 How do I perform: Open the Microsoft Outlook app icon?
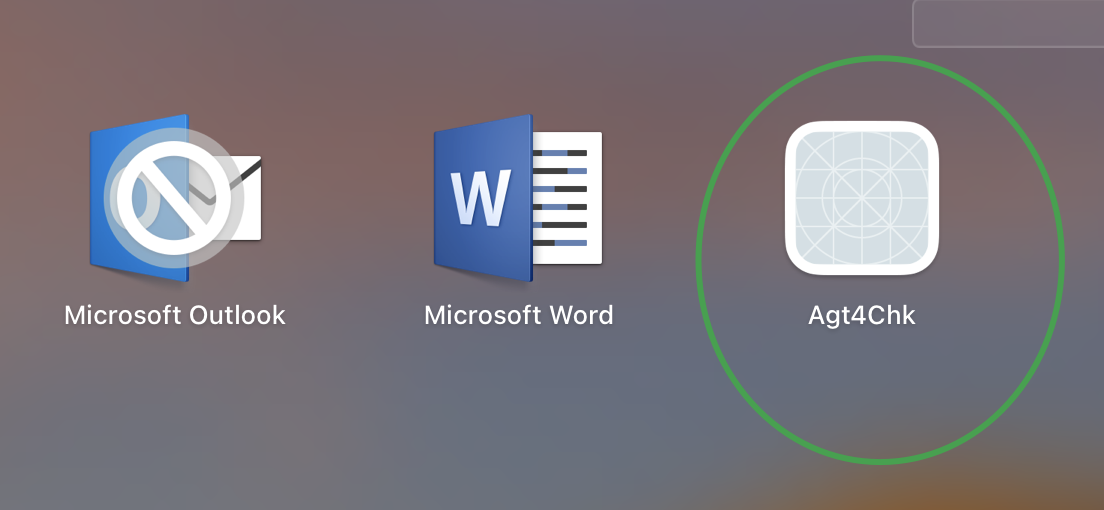[x=175, y=196]
